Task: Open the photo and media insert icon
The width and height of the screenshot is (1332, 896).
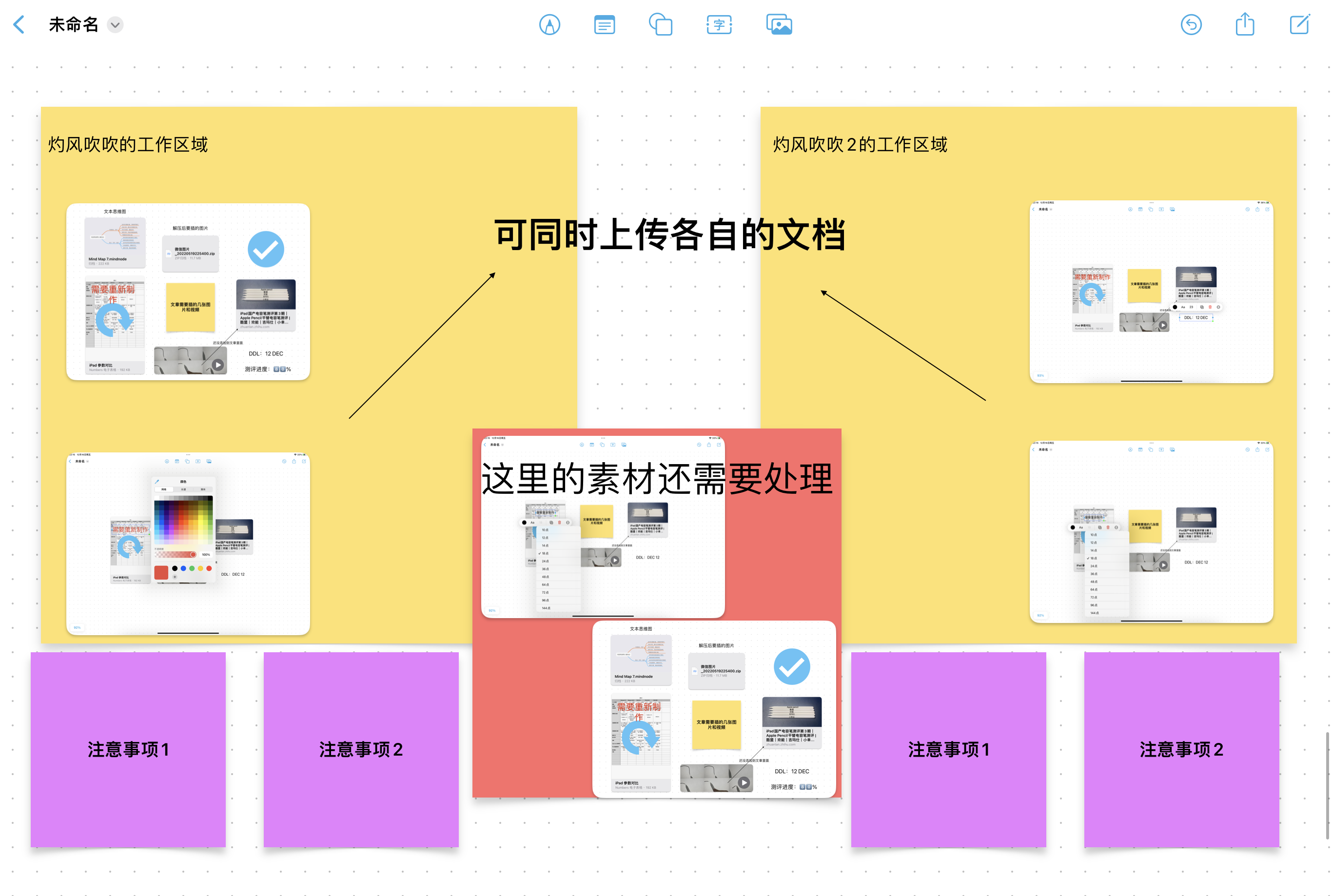Action: pos(778,24)
